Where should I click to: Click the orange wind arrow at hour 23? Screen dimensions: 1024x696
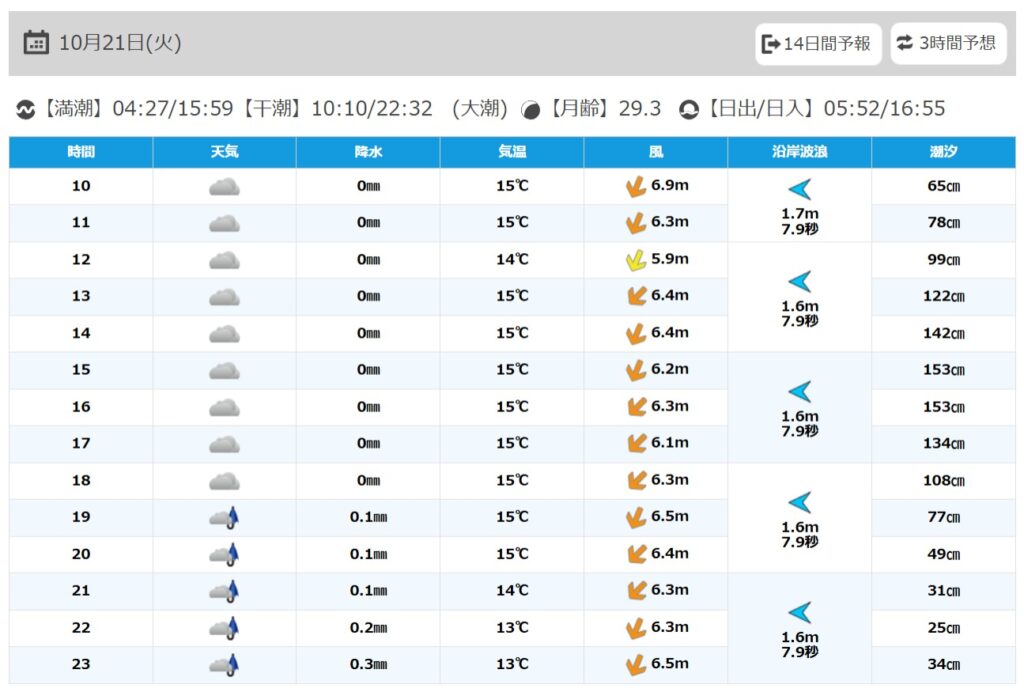pos(635,664)
